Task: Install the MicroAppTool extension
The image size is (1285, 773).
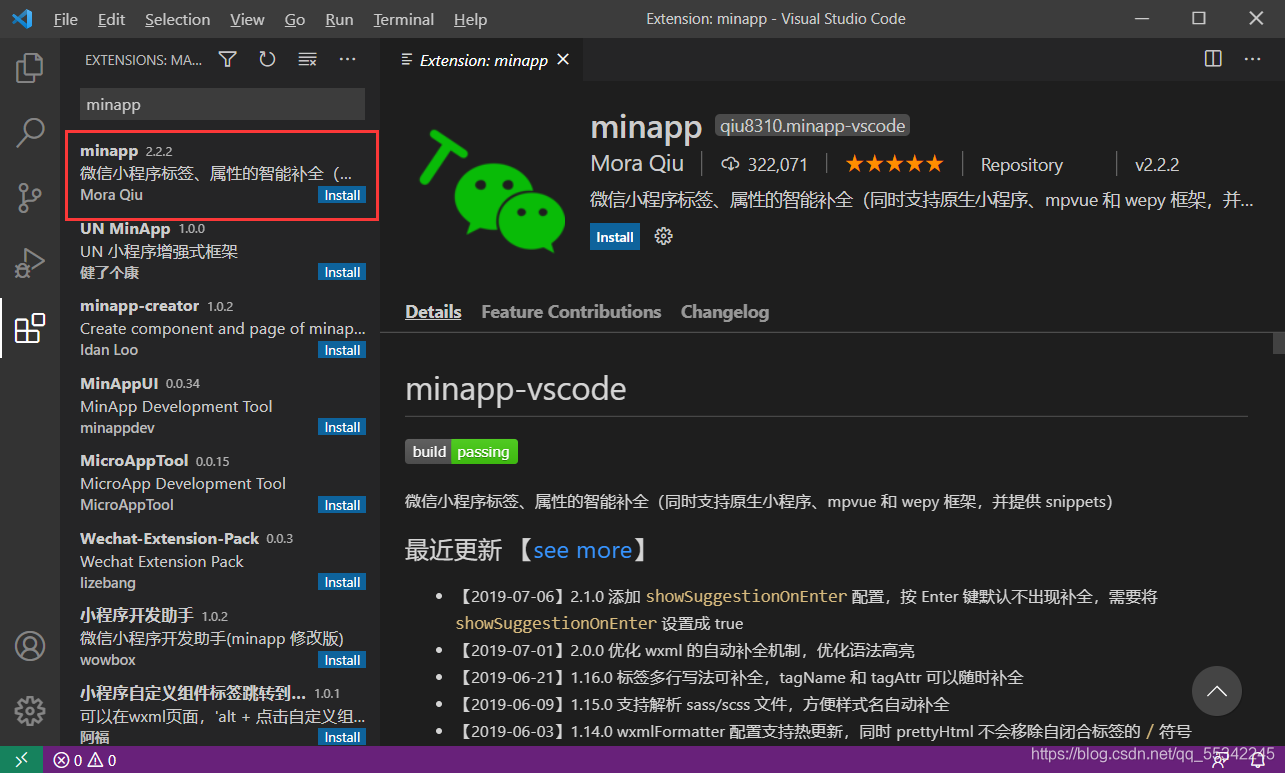Action: coord(342,505)
